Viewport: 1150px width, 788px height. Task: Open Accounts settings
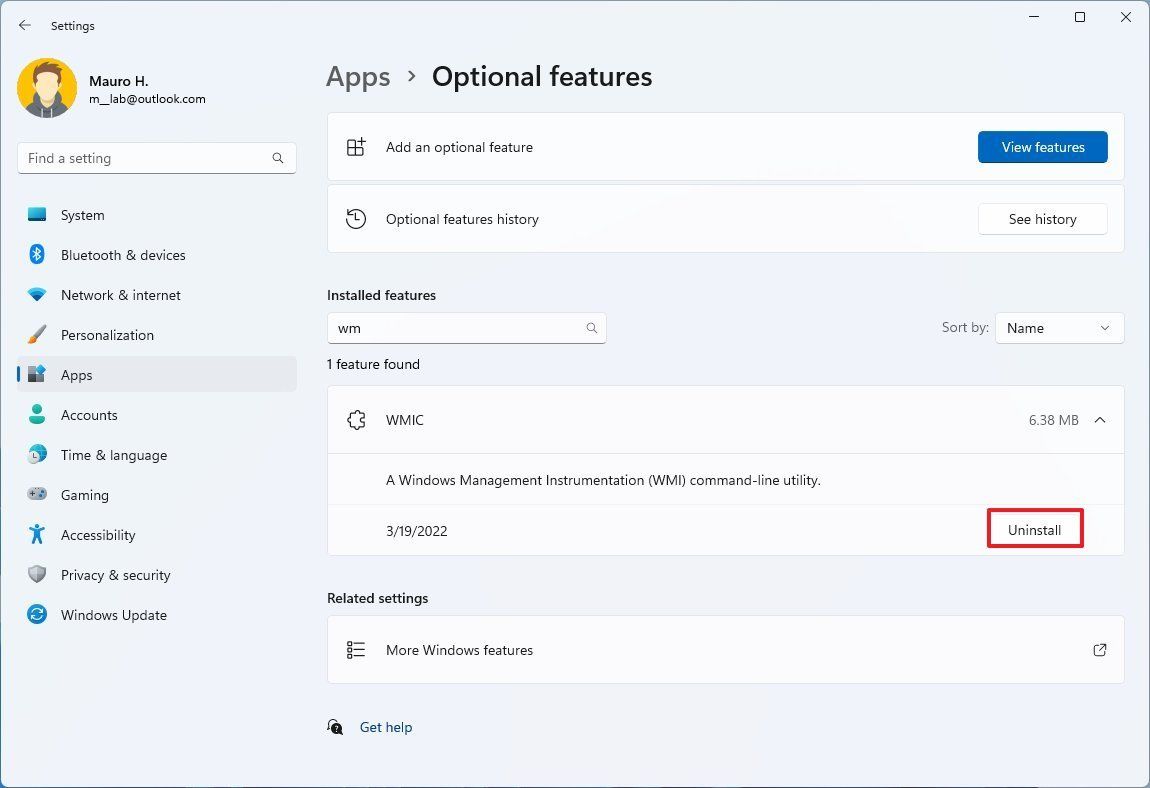point(89,415)
